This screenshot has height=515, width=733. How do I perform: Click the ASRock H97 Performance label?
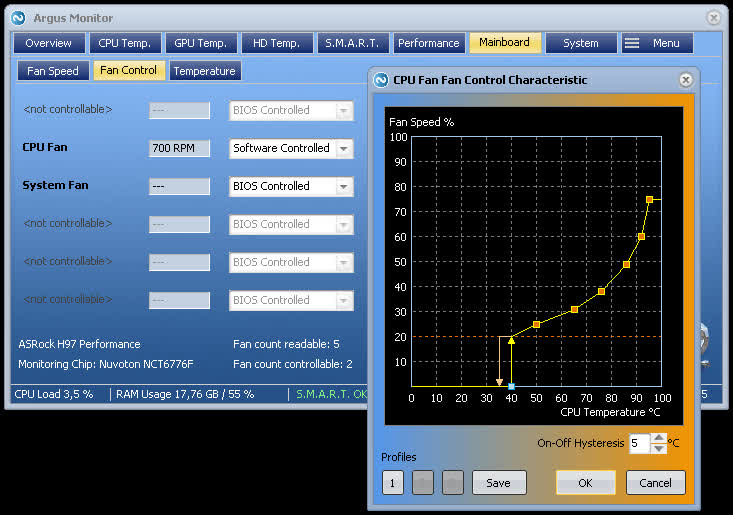(x=79, y=344)
